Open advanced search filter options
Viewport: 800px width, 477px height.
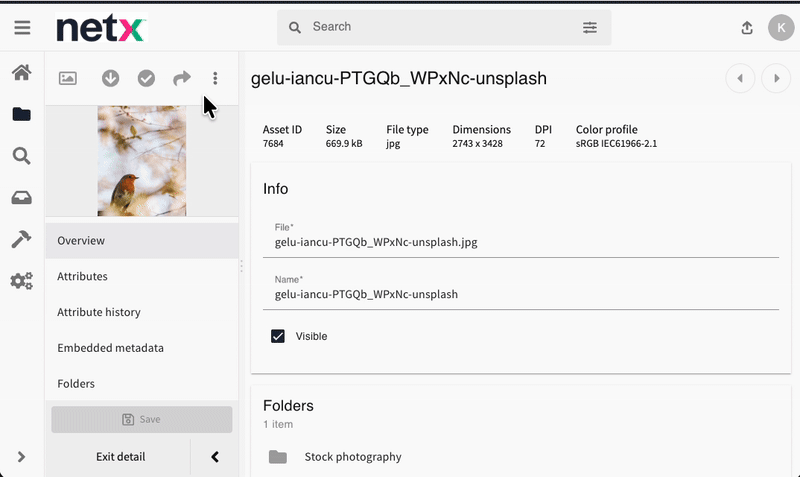590,28
